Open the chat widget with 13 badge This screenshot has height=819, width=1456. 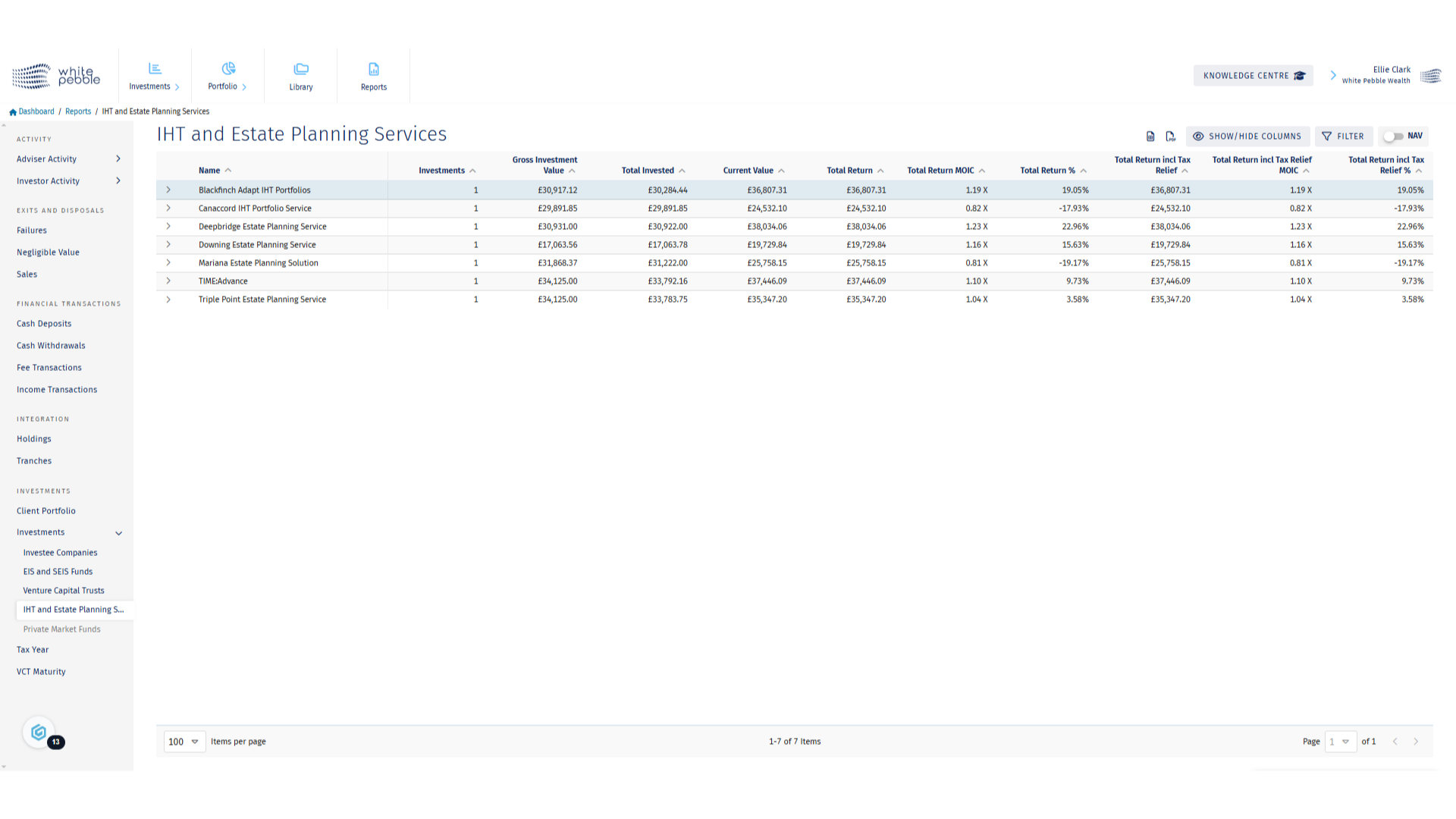coord(39,733)
